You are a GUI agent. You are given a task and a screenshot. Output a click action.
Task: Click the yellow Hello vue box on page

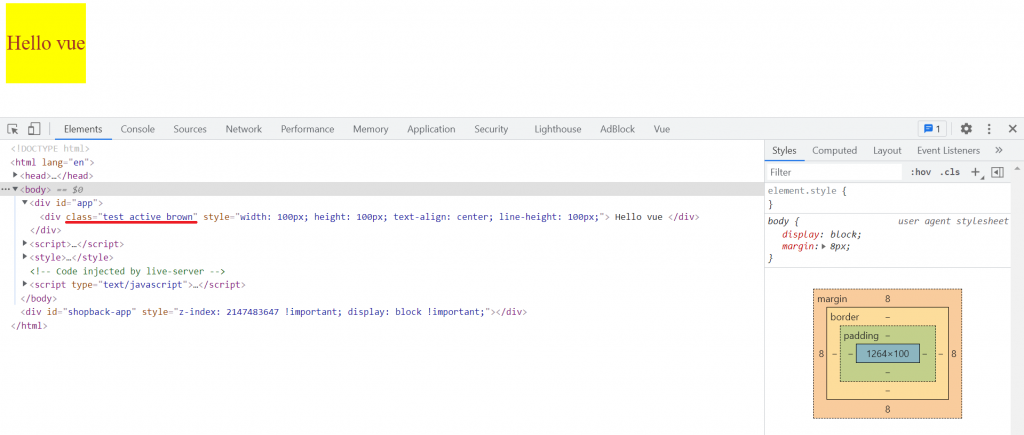[46, 43]
